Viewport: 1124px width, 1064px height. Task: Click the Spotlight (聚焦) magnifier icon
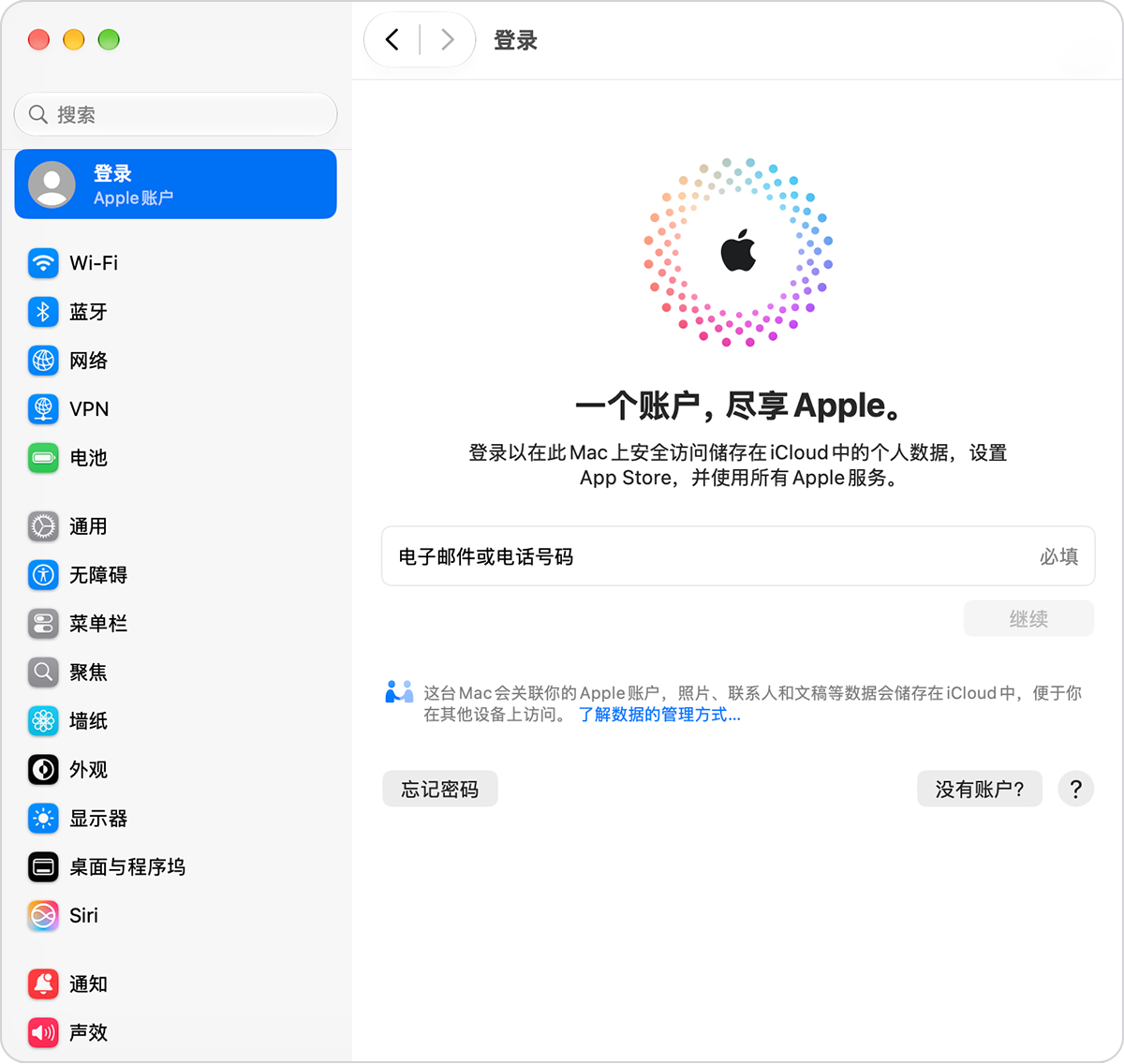coord(43,672)
